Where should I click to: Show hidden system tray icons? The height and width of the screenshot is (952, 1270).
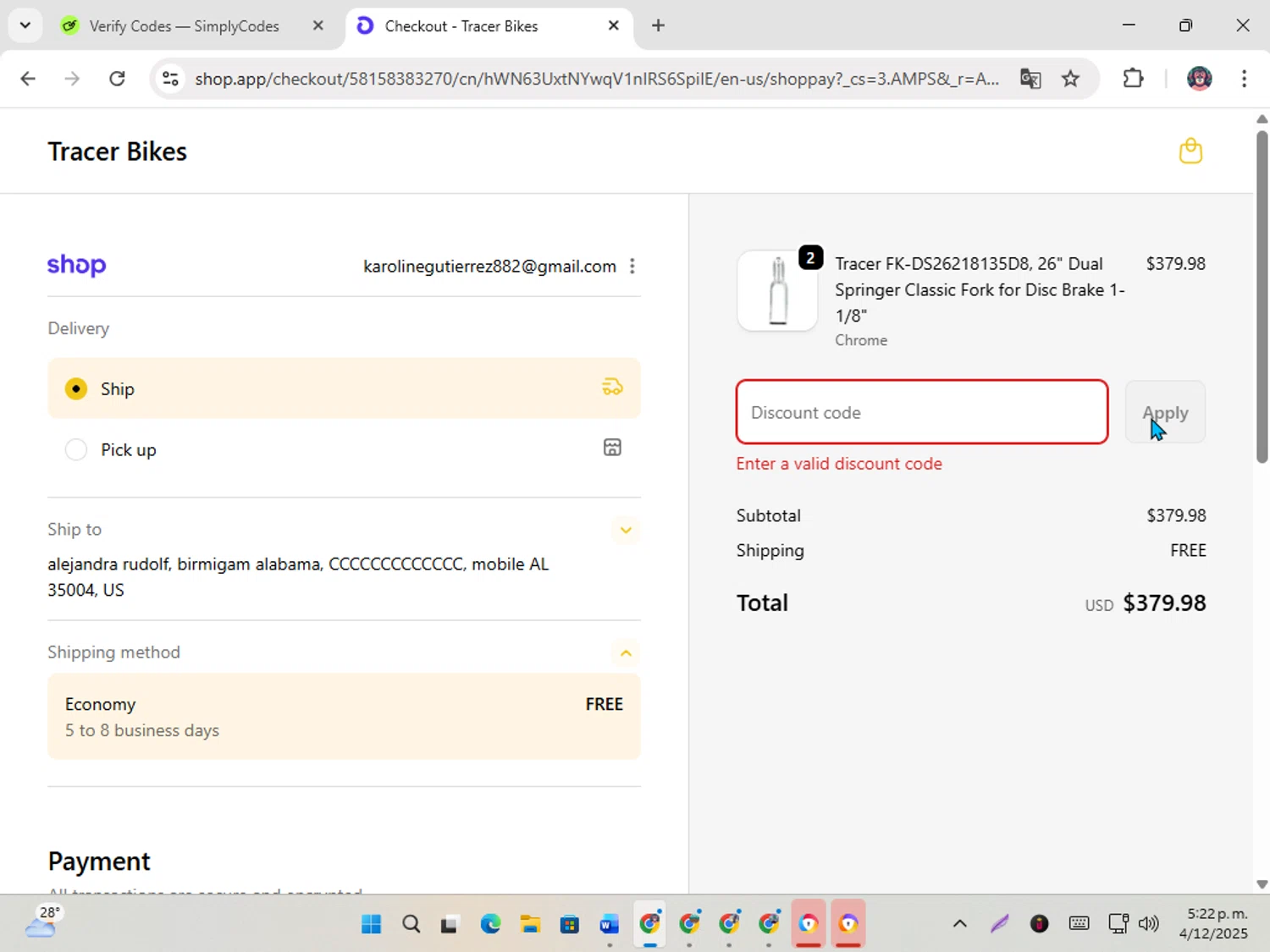[x=959, y=923]
